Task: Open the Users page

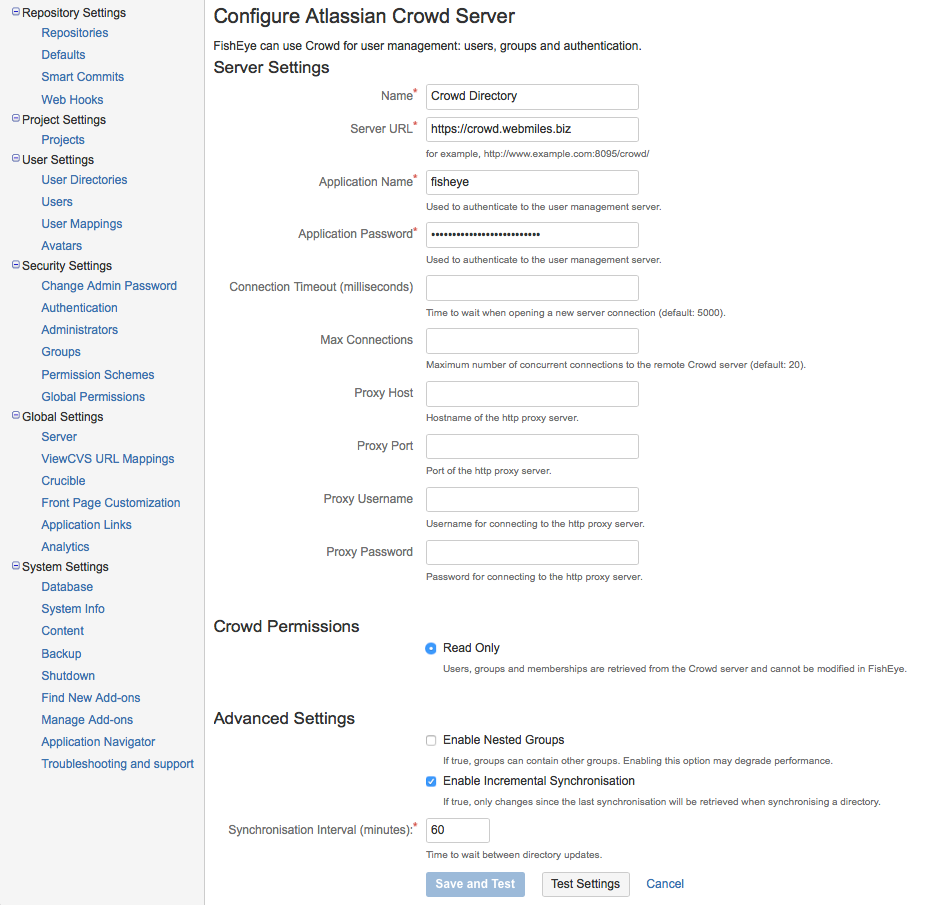Action: coord(57,202)
